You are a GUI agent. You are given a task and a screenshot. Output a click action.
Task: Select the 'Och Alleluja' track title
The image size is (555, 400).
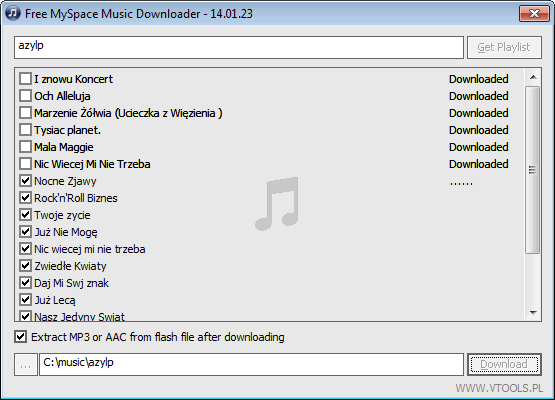[x=62, y=96]
